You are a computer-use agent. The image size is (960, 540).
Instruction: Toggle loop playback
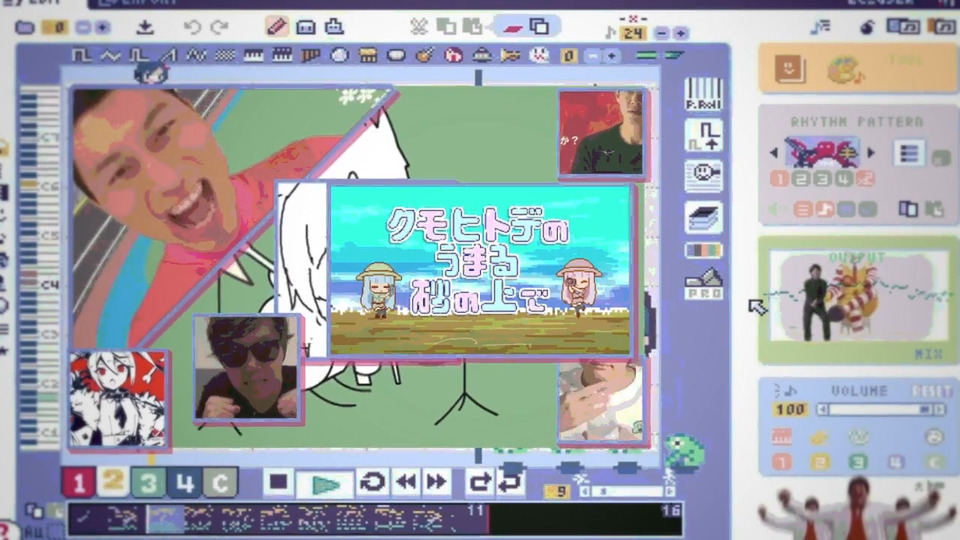(372, 482)
